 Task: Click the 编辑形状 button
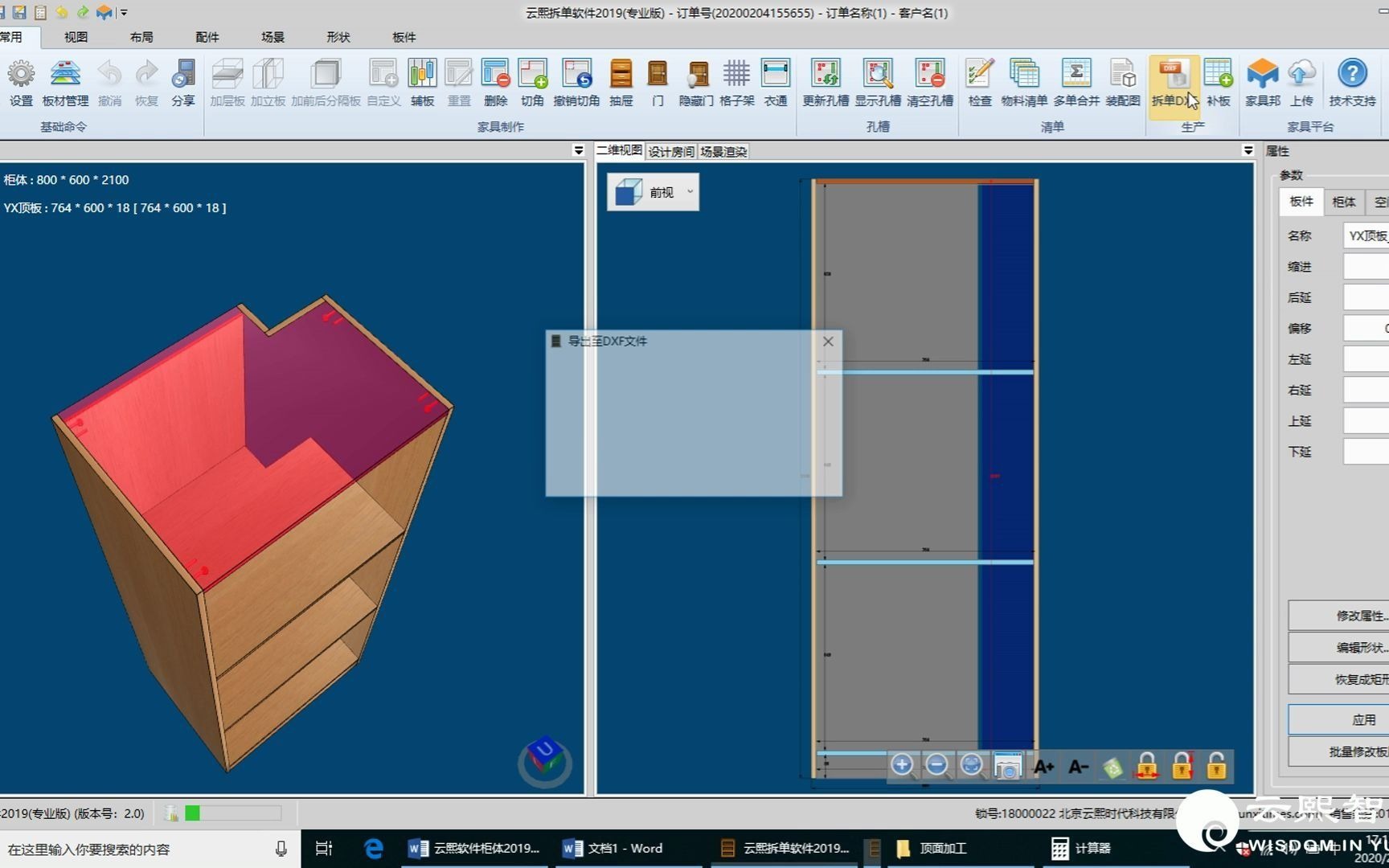[1339, 648]
